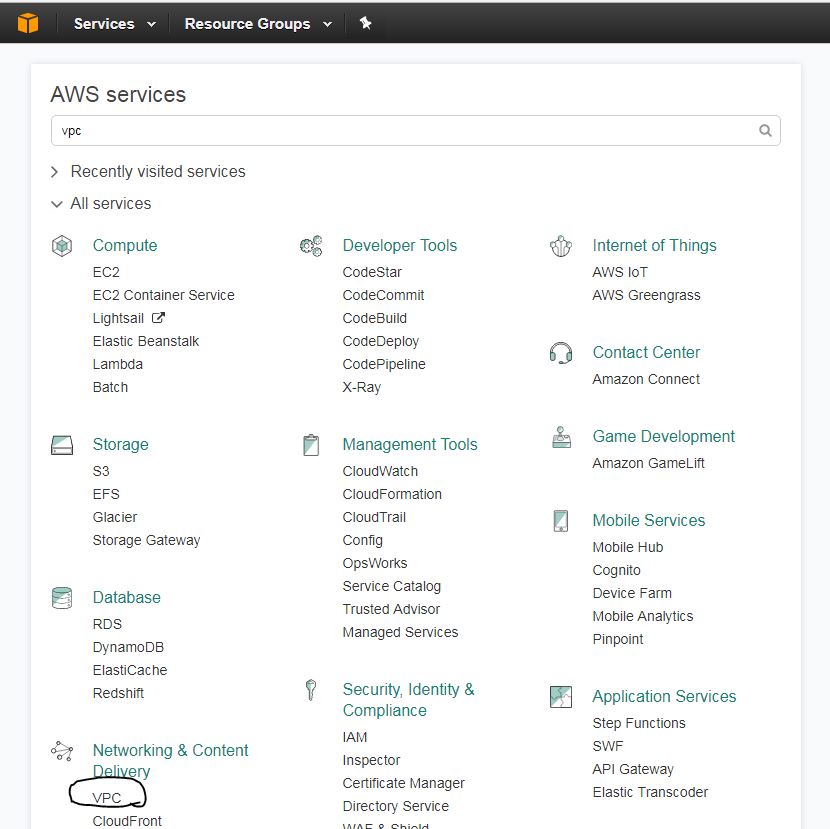
Task: Click the search magnifier icon
Action: click(765, 130)
